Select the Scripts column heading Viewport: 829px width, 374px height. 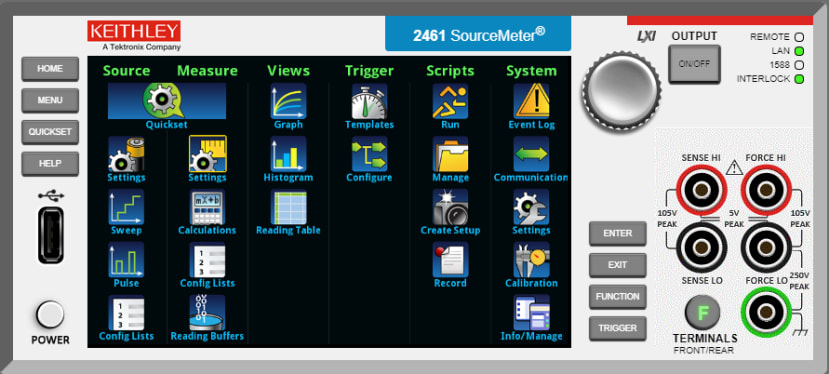450,71
